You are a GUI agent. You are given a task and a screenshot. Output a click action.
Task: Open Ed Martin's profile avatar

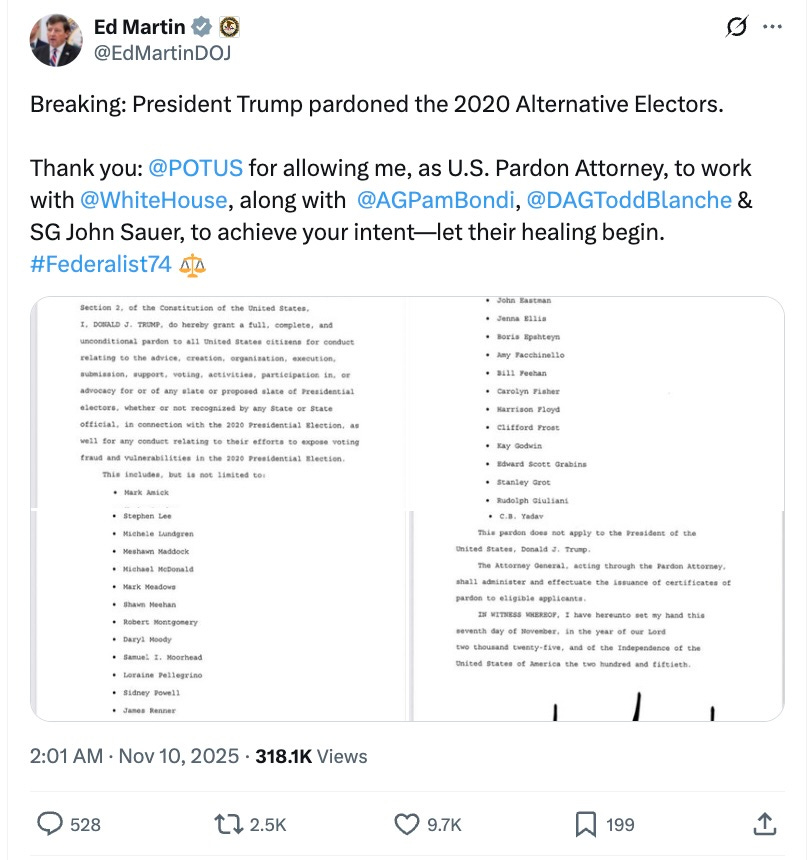(x=55, y=40)
